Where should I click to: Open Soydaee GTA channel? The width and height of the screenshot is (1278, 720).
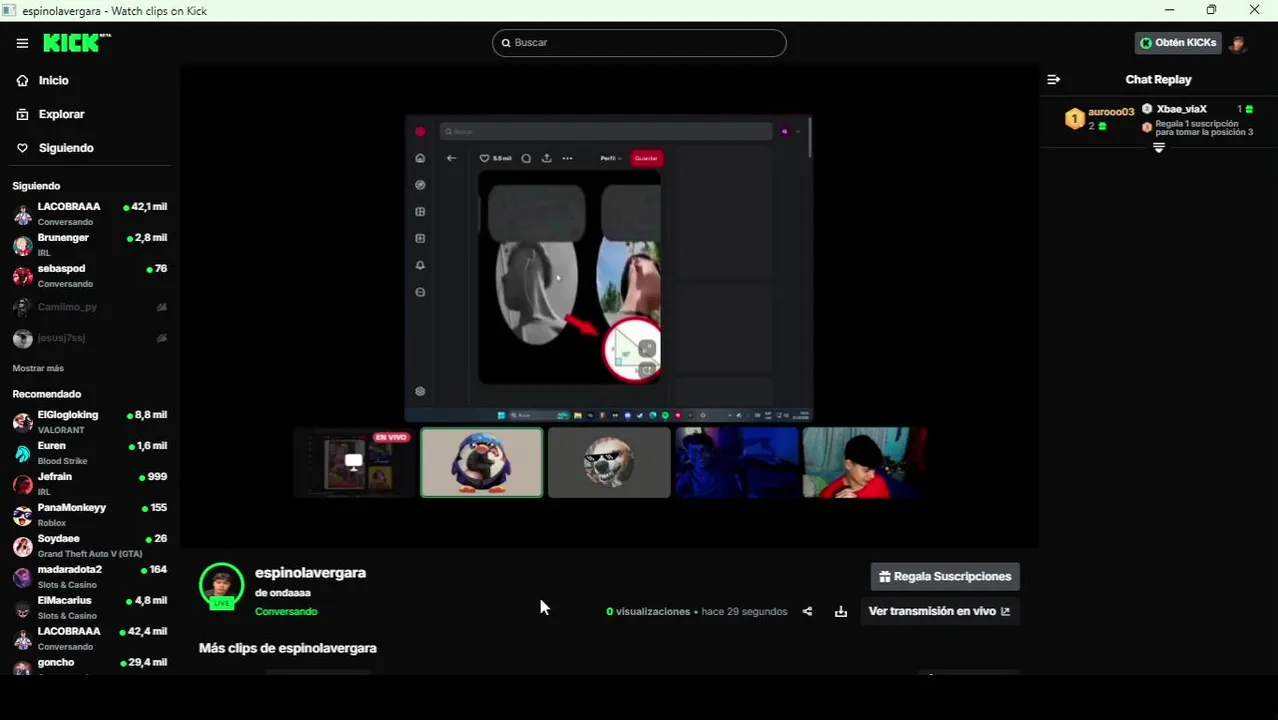(x=90, y=546)
